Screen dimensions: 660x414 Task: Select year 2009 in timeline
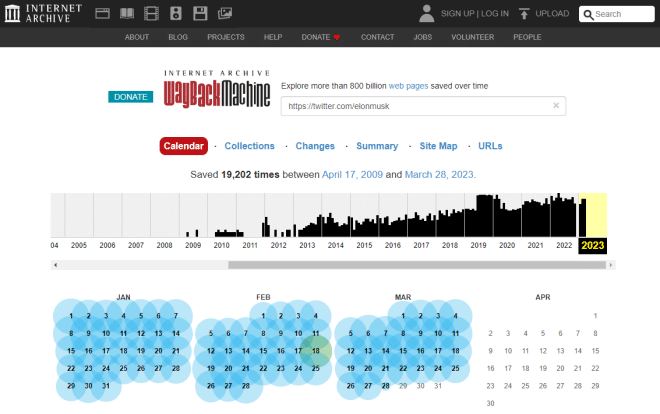coord(193,245)
